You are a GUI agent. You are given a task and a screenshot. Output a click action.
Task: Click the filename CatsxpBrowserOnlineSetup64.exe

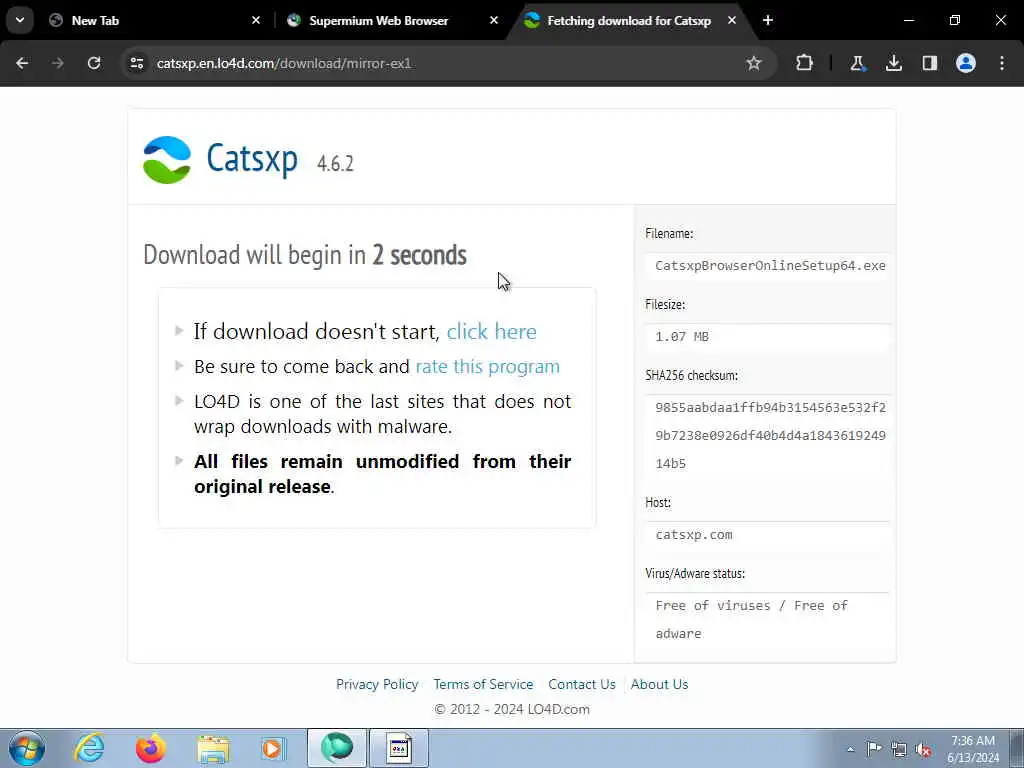point(771,266)
